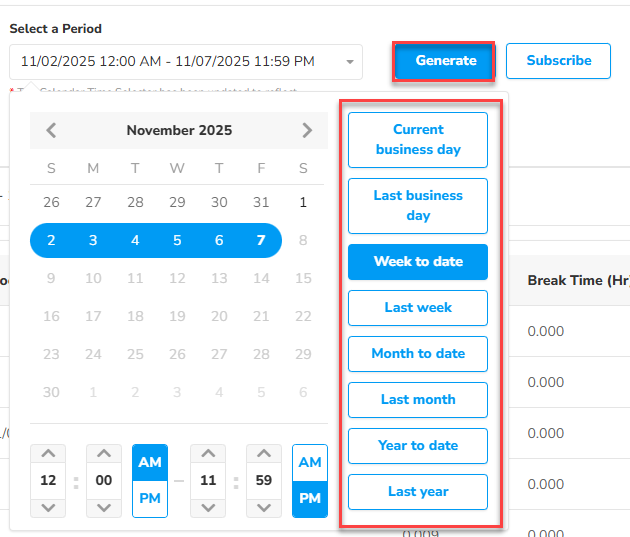Set start time to PM
This screenshot has height=537, width=630.
(150, 498)
